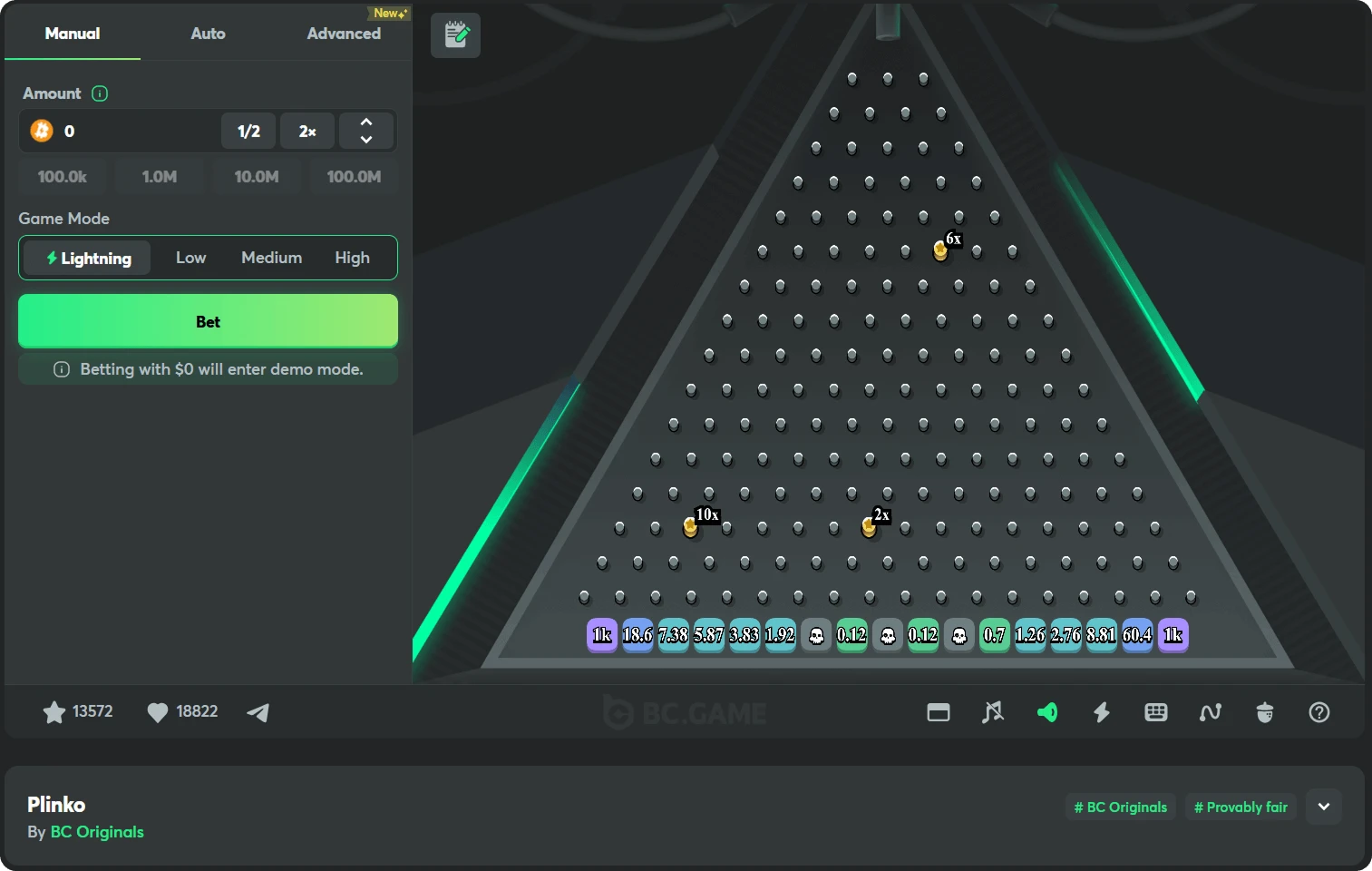Image resolution: width=1372 pixels, height=871 pixels.
Task: Open the help question mark icon
Action: click(x=1319, y=712)
